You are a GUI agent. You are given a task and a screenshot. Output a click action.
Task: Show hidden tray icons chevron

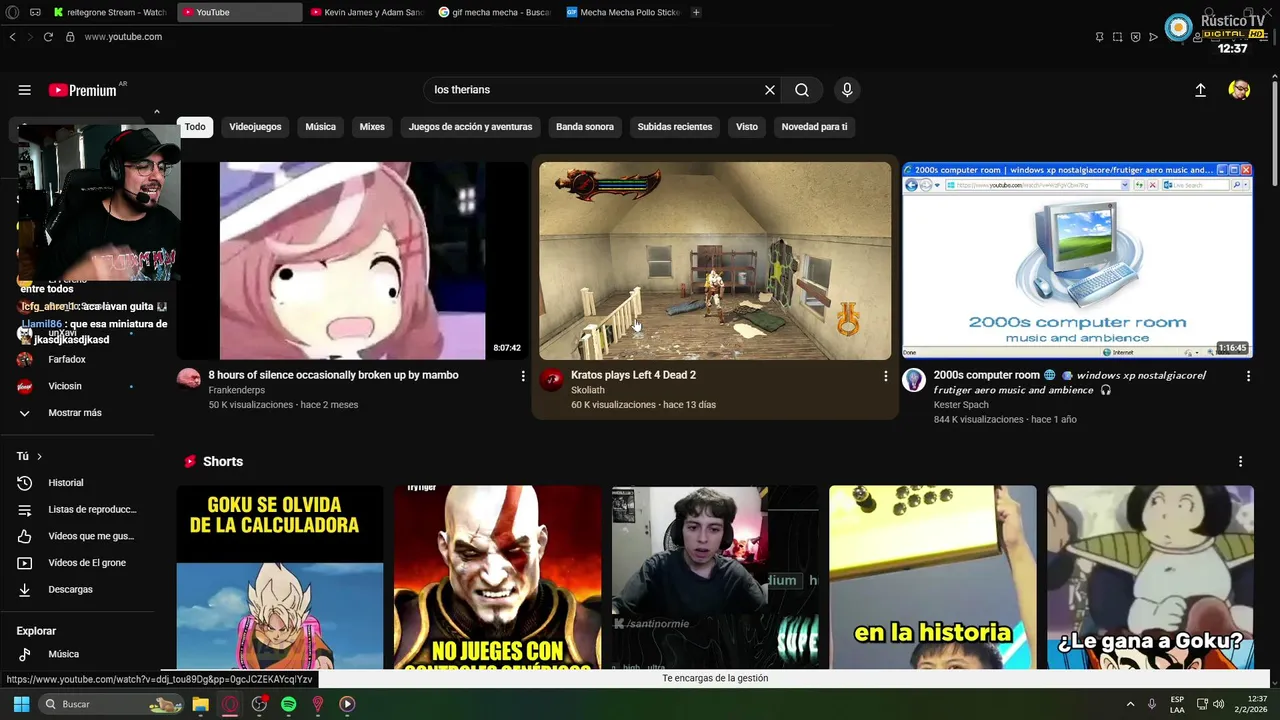point(1130,704)
